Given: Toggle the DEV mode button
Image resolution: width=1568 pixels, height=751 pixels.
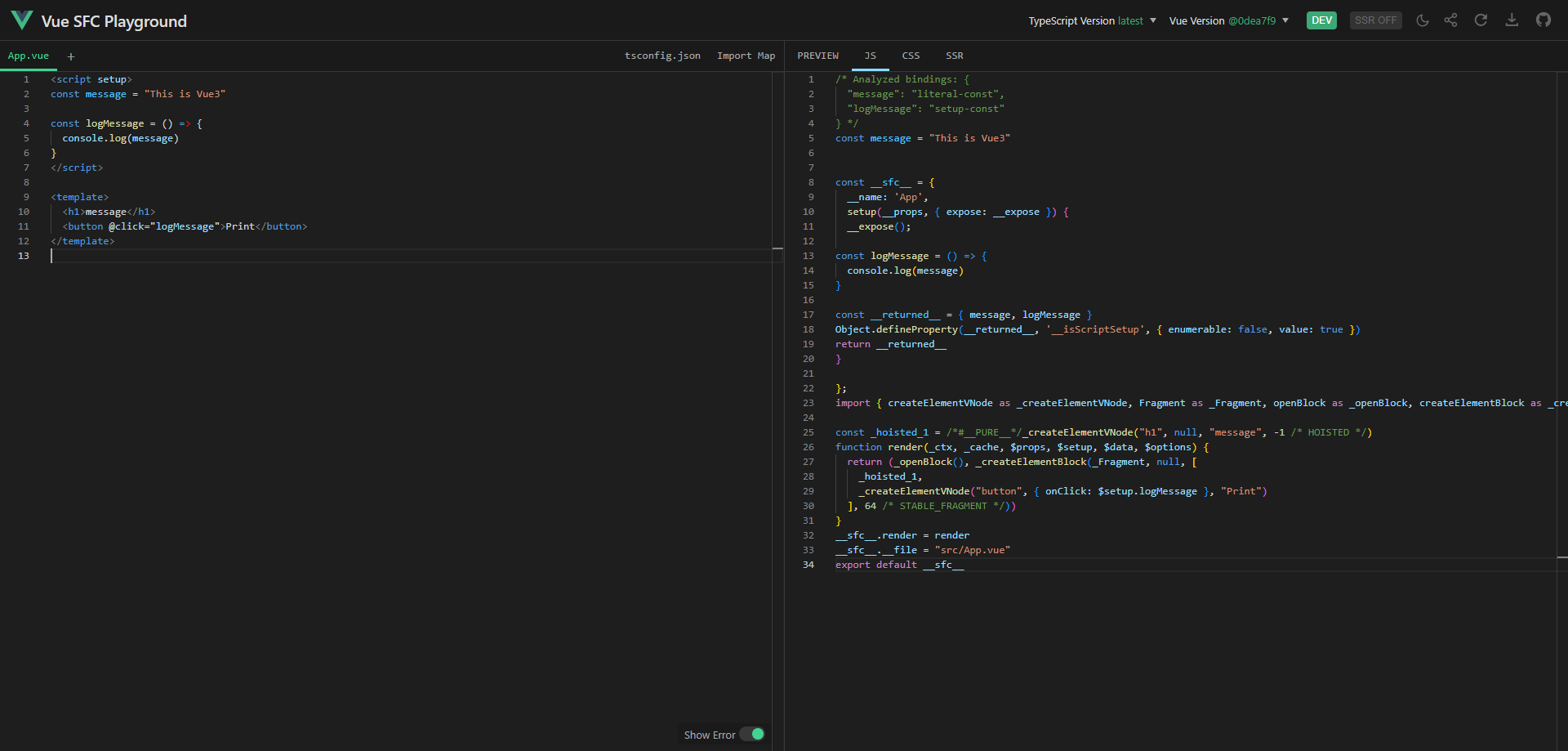Looking at the screenshot, I should 1321,20.
